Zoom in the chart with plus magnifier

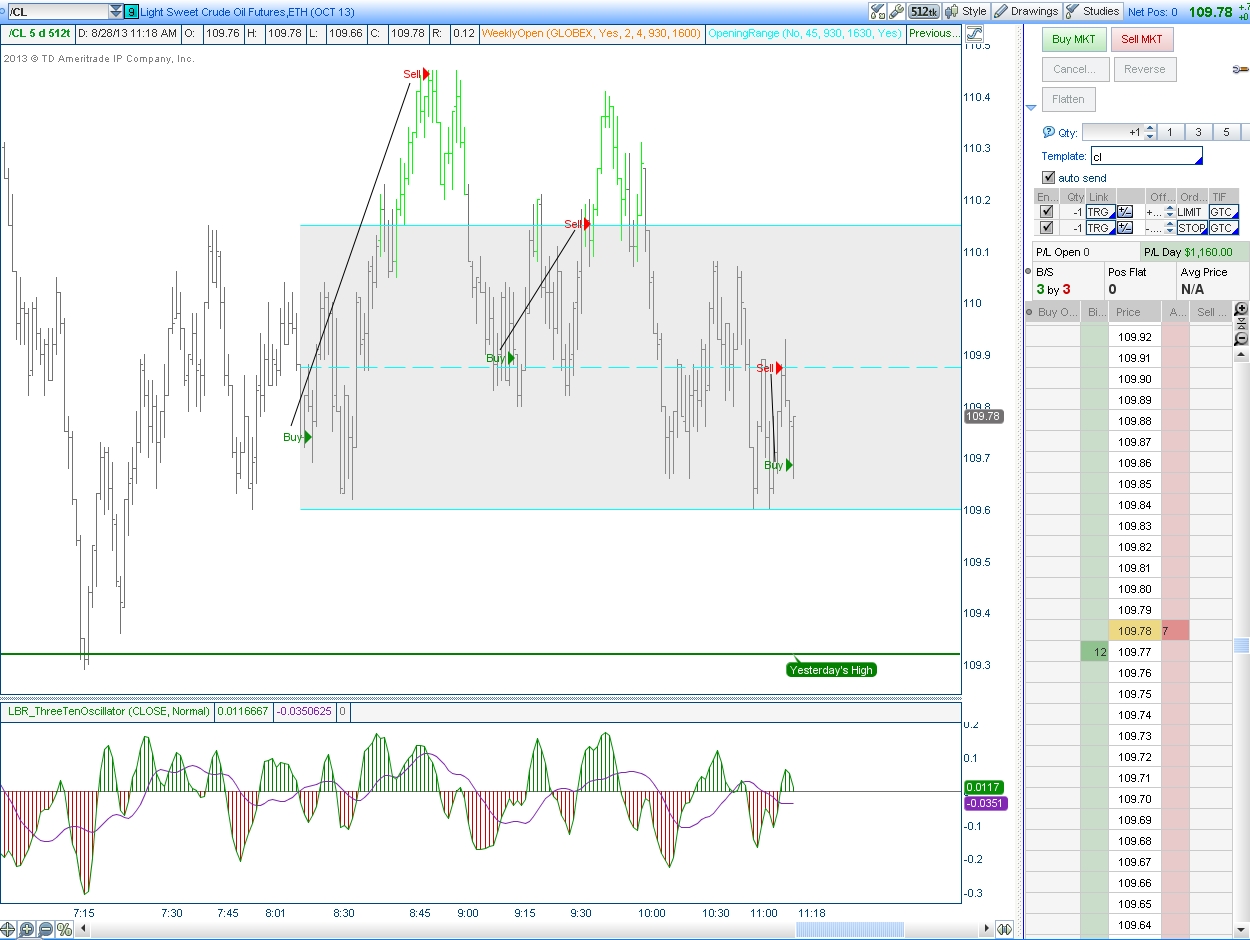27,929
